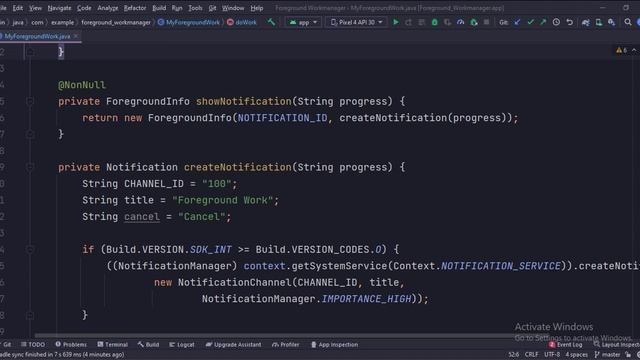Image resolution: width=640 pixels, height=360 pixels.
Task: Click Apply Changes and Restart icon
Action: coord(409,22)
